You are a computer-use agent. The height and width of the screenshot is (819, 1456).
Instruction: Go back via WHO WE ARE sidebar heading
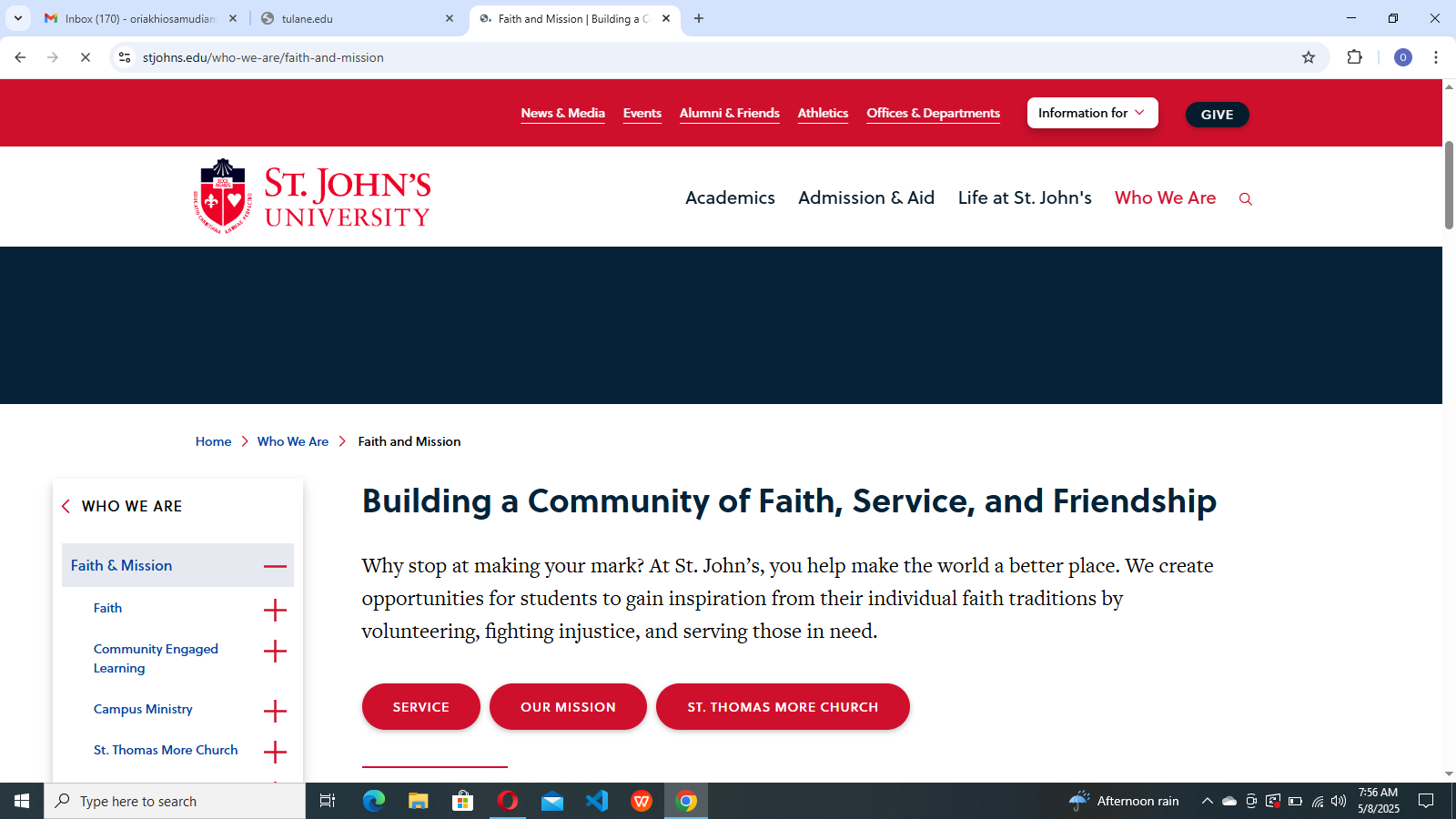pos(132,506)
